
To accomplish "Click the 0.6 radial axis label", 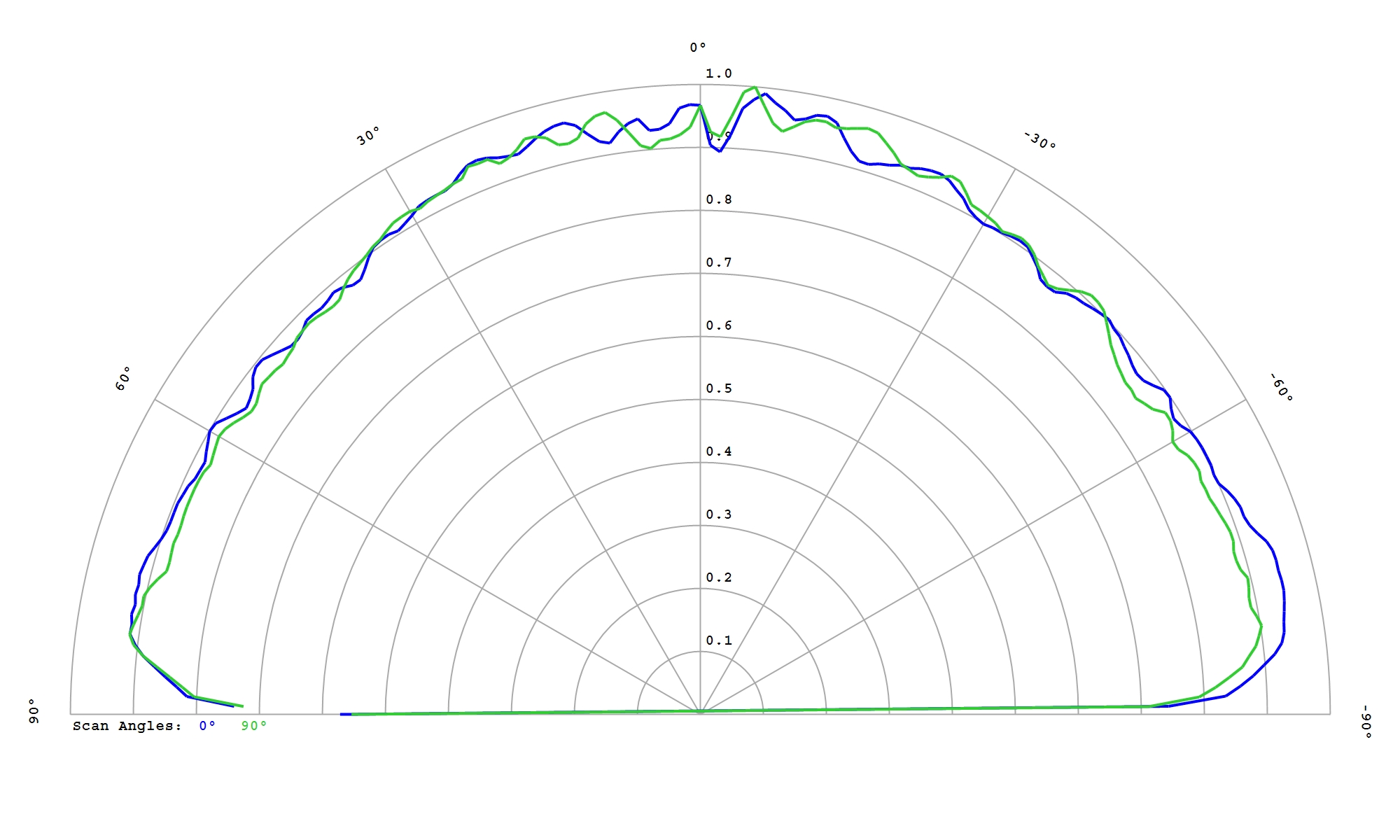I will point(719,325).
